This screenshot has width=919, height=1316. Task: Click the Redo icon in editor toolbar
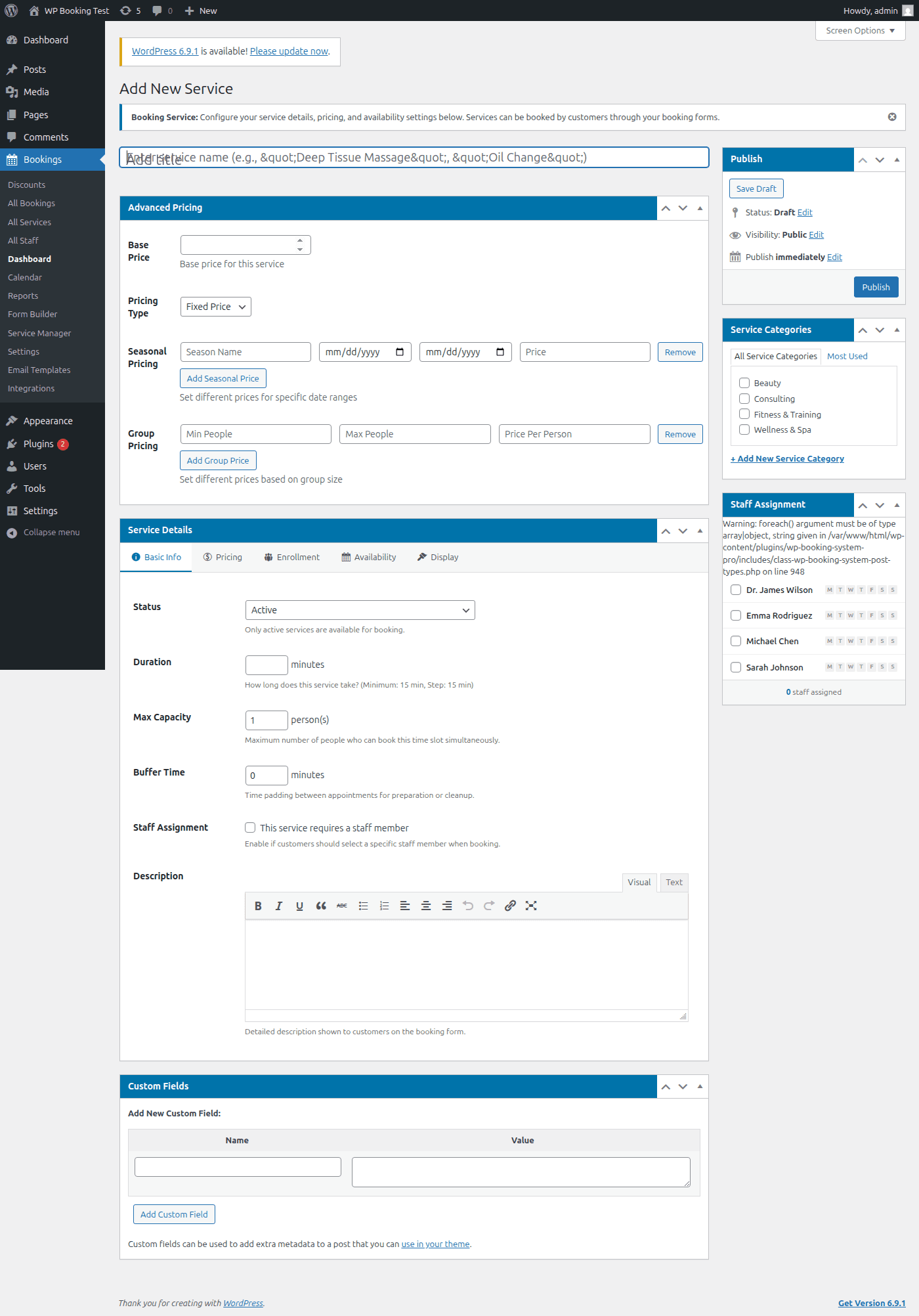pyautogui.click(x=489, y=906)
